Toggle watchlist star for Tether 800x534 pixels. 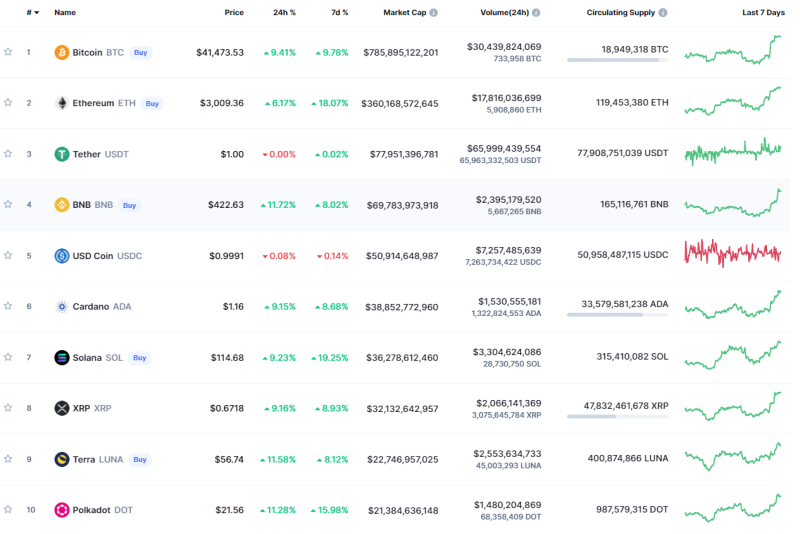click(x=8, y=154)
